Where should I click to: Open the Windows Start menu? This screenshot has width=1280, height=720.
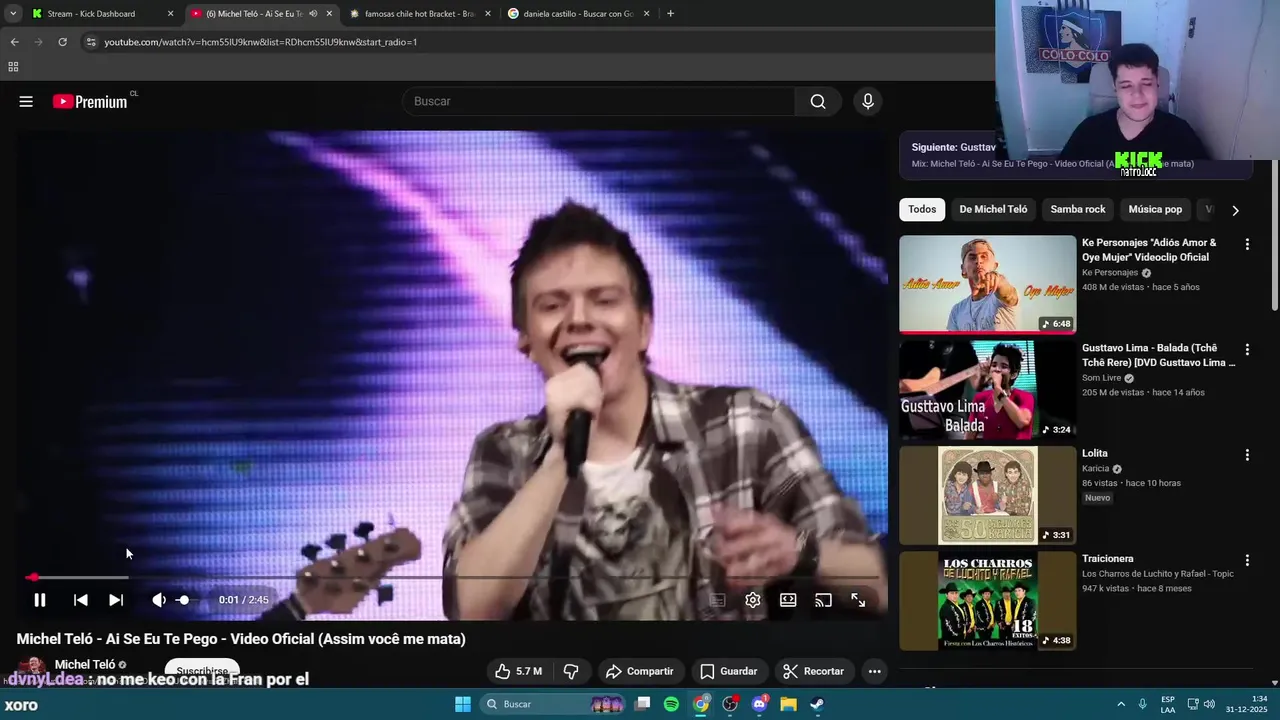click(463, 704)
